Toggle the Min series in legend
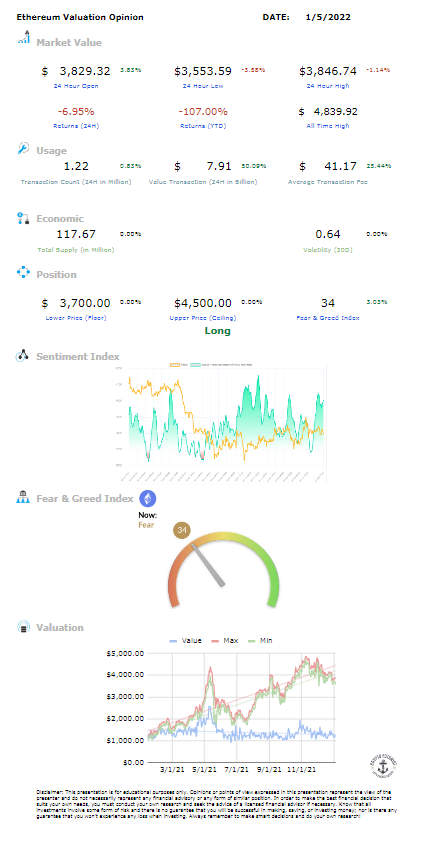 (x=262, y=640)
